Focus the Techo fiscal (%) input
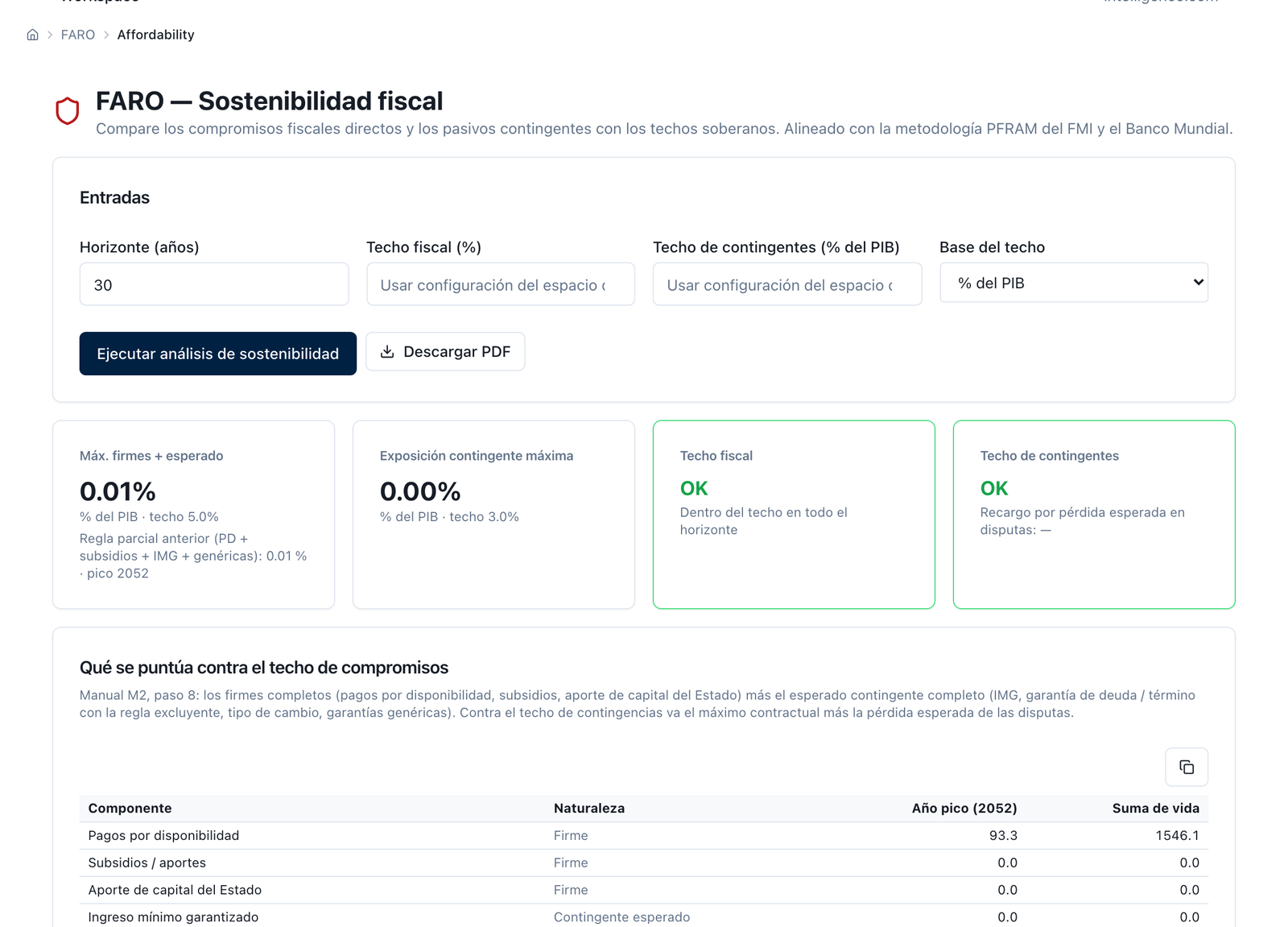Image resolution: width=1288 pixels, height=927 pixels. coord(501,284)
